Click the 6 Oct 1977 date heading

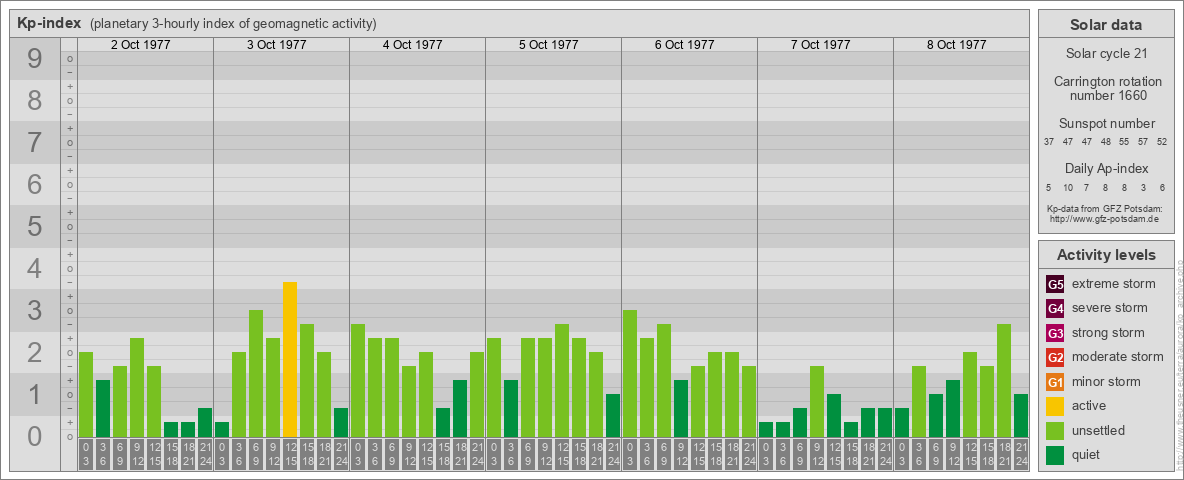(684, 45)
